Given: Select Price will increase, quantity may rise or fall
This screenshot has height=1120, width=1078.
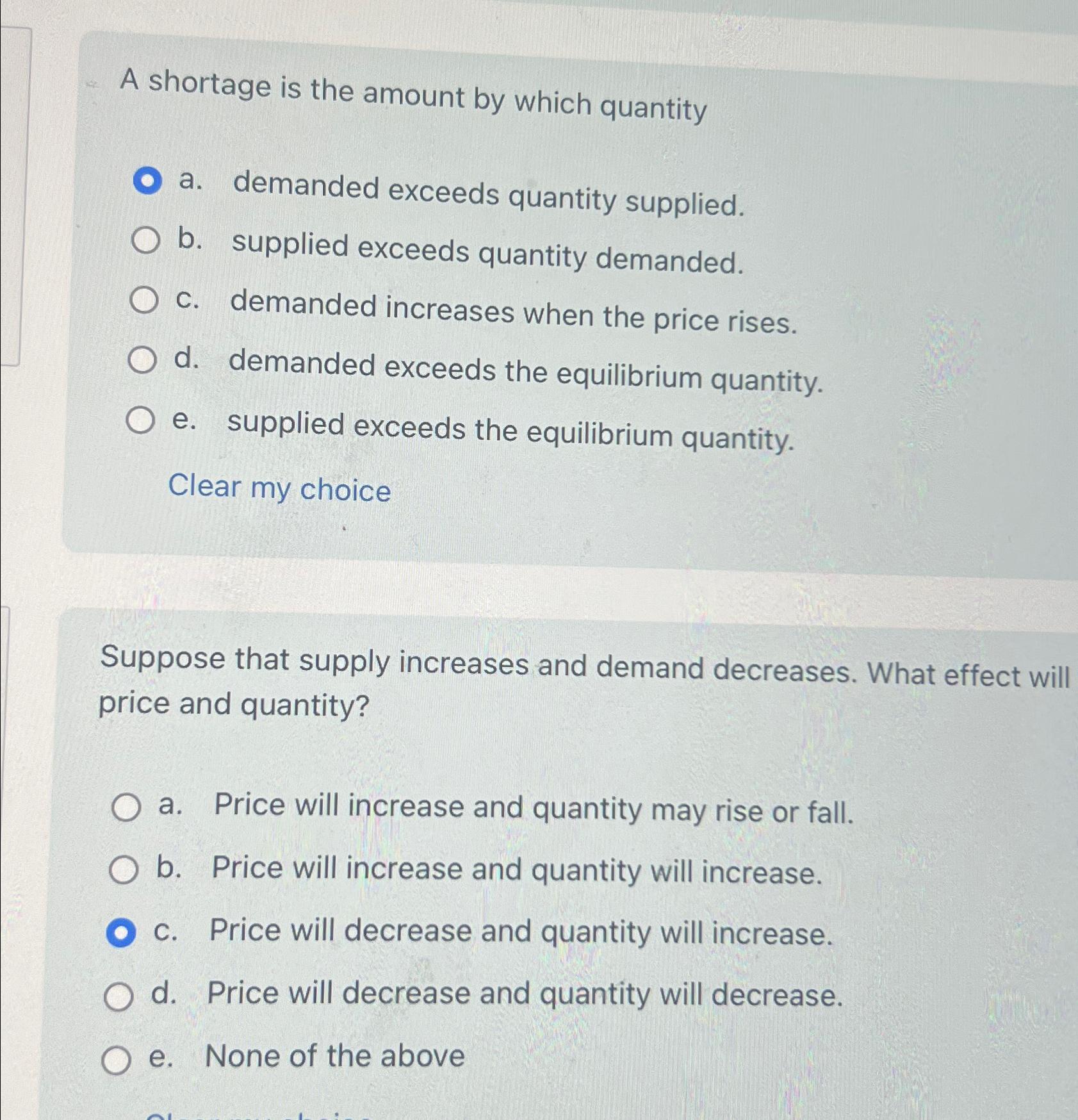Looking at the screenshot, I should (126, 807).
